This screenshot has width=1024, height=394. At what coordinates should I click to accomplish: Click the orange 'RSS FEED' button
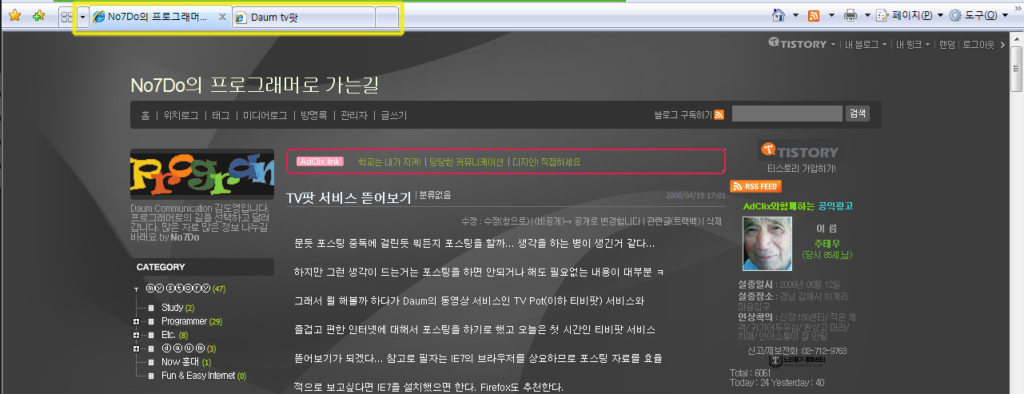pos(756,186)
